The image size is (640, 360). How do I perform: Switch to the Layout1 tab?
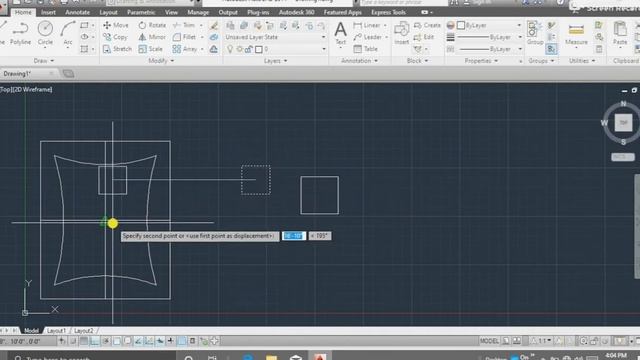pos(56,331)
